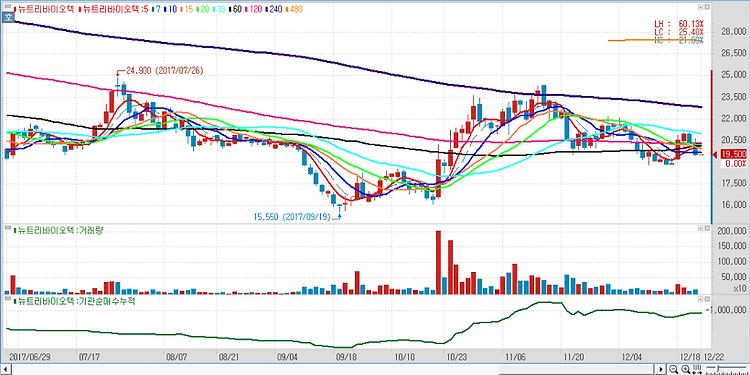The width and height of the screenshot is (750, 375).
Task: Select the 33-day moving average legend
Action: 219,9
